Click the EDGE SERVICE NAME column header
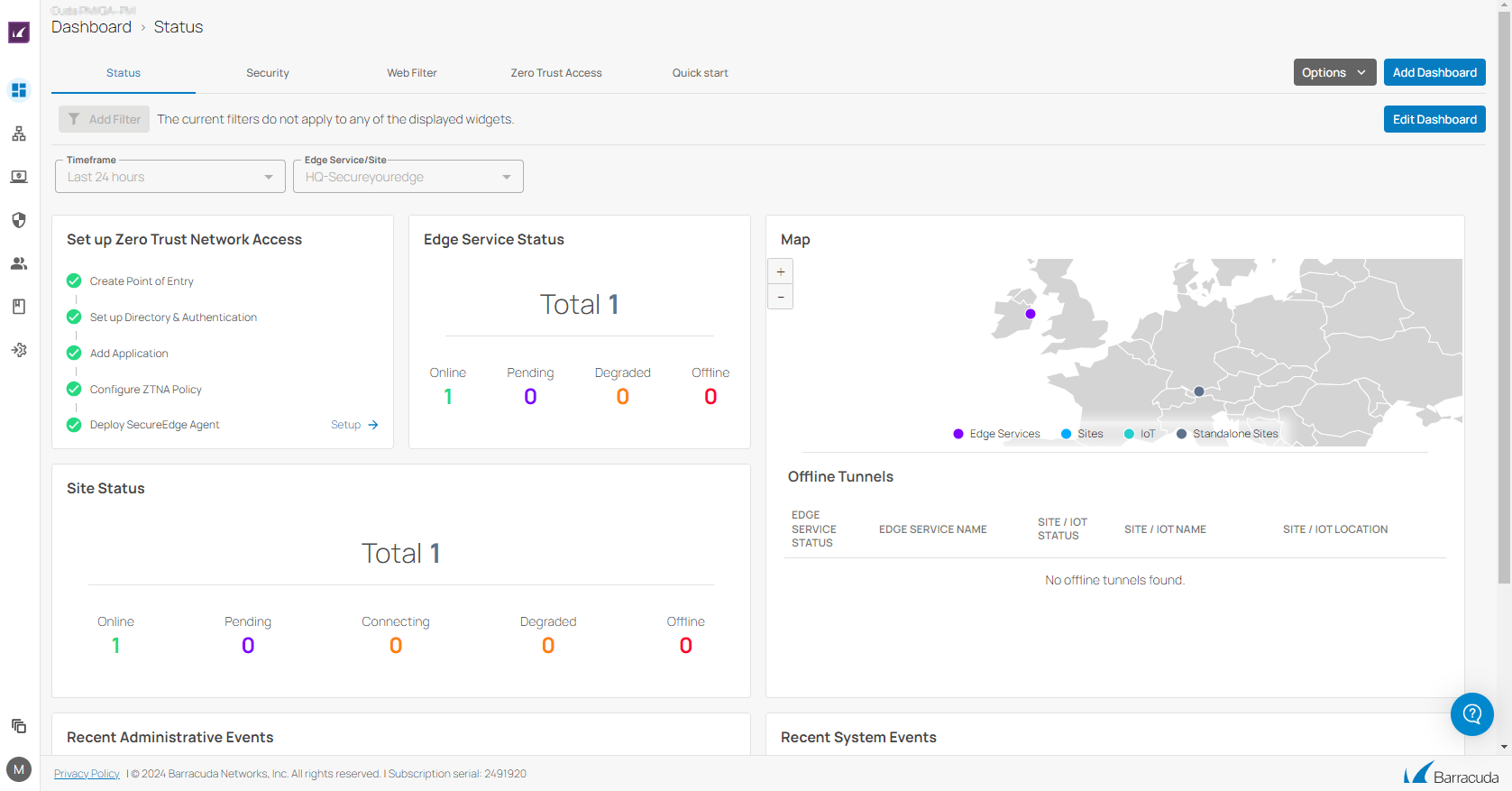This screenshot has width=1512, height=791. [x=933, y=529]
